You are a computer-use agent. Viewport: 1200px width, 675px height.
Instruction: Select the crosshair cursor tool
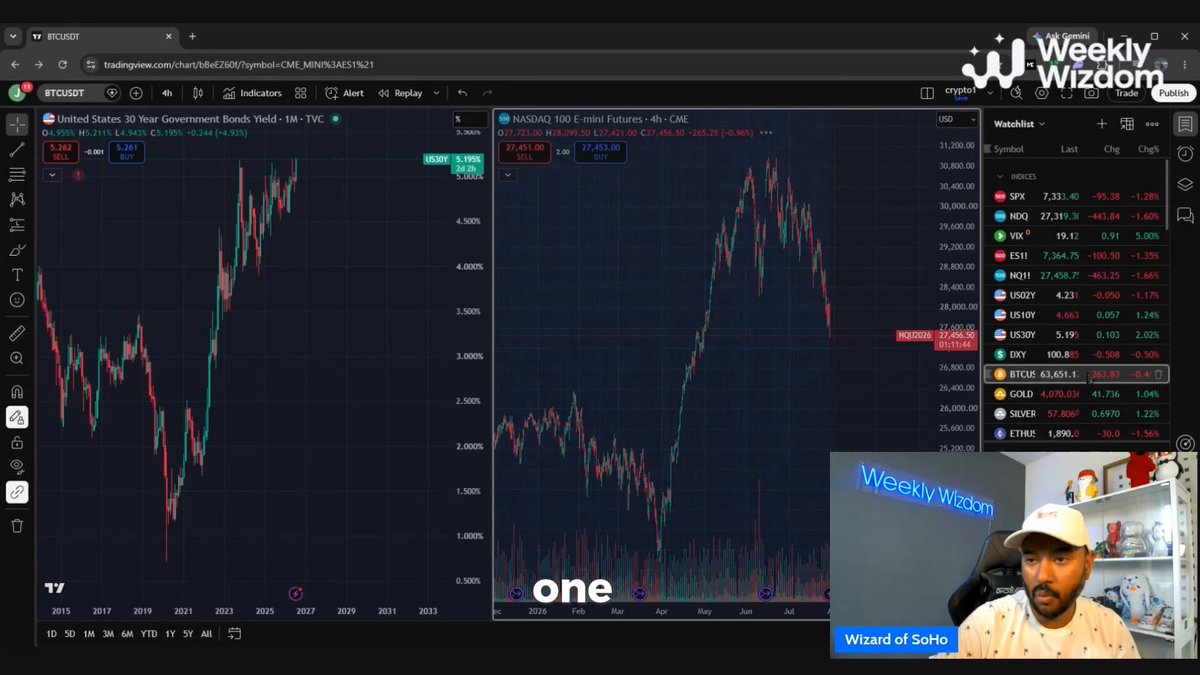click(17, 124)
